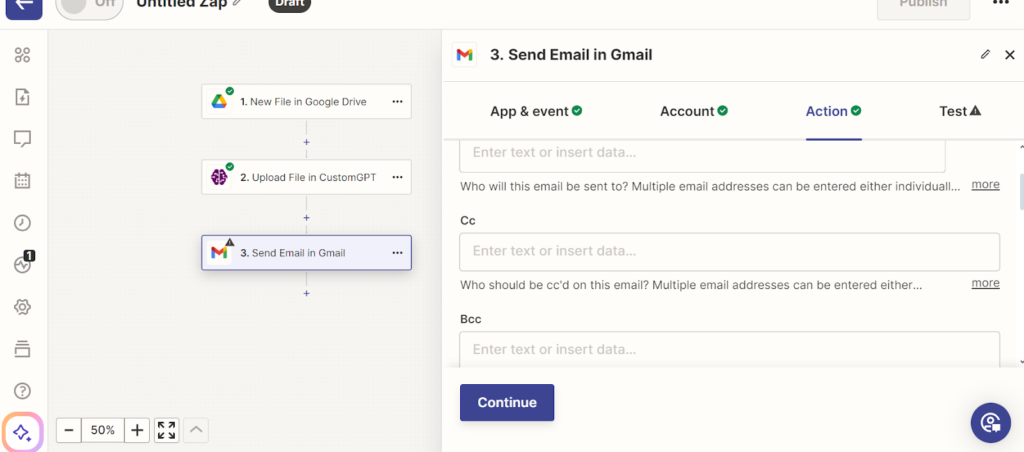The image size is (1024, 452).
Task: Rename Untitled Zap via pencil icon
Action: (x=236, y=3)
